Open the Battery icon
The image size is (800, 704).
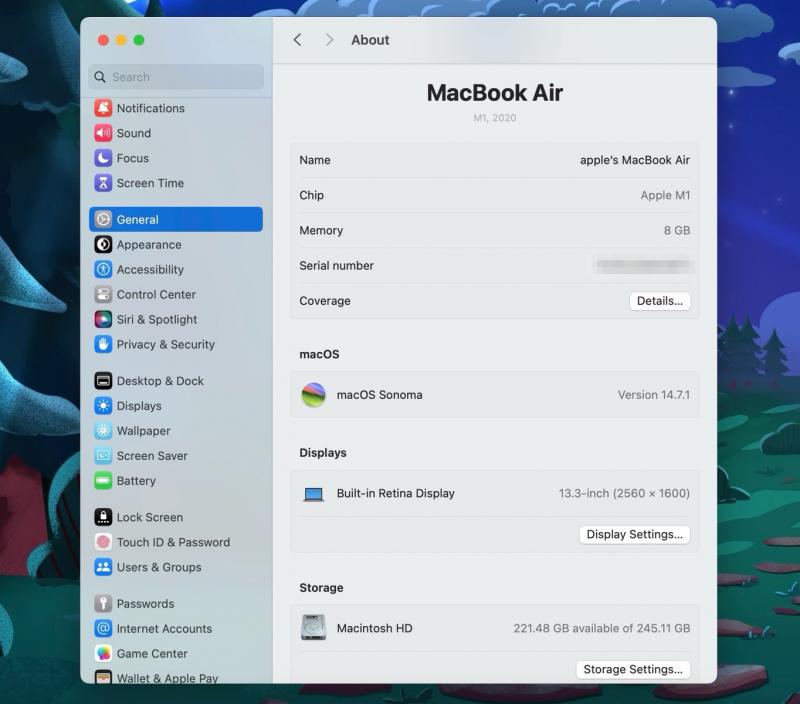[x=103, y=481]
